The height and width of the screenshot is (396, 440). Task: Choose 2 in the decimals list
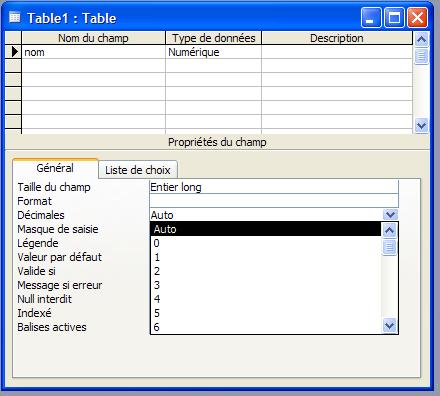pyautogui.click(x=266, y=271)
